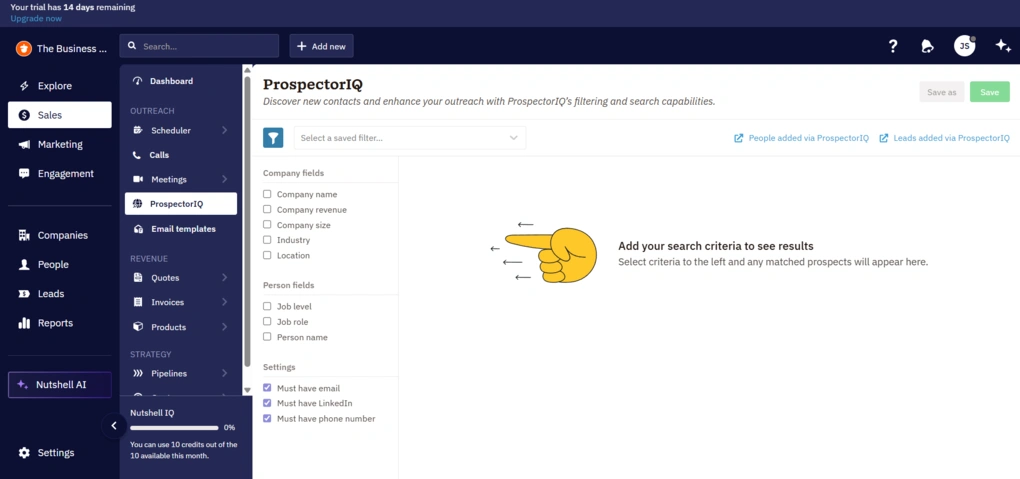Screen dimensions: 1020x479
Task: Open People added via ProspectorIQ link
Action: 801,138
